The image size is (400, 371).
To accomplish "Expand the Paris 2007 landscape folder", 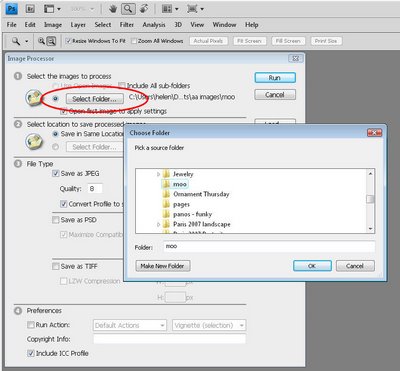I will [x=158, y=224].
